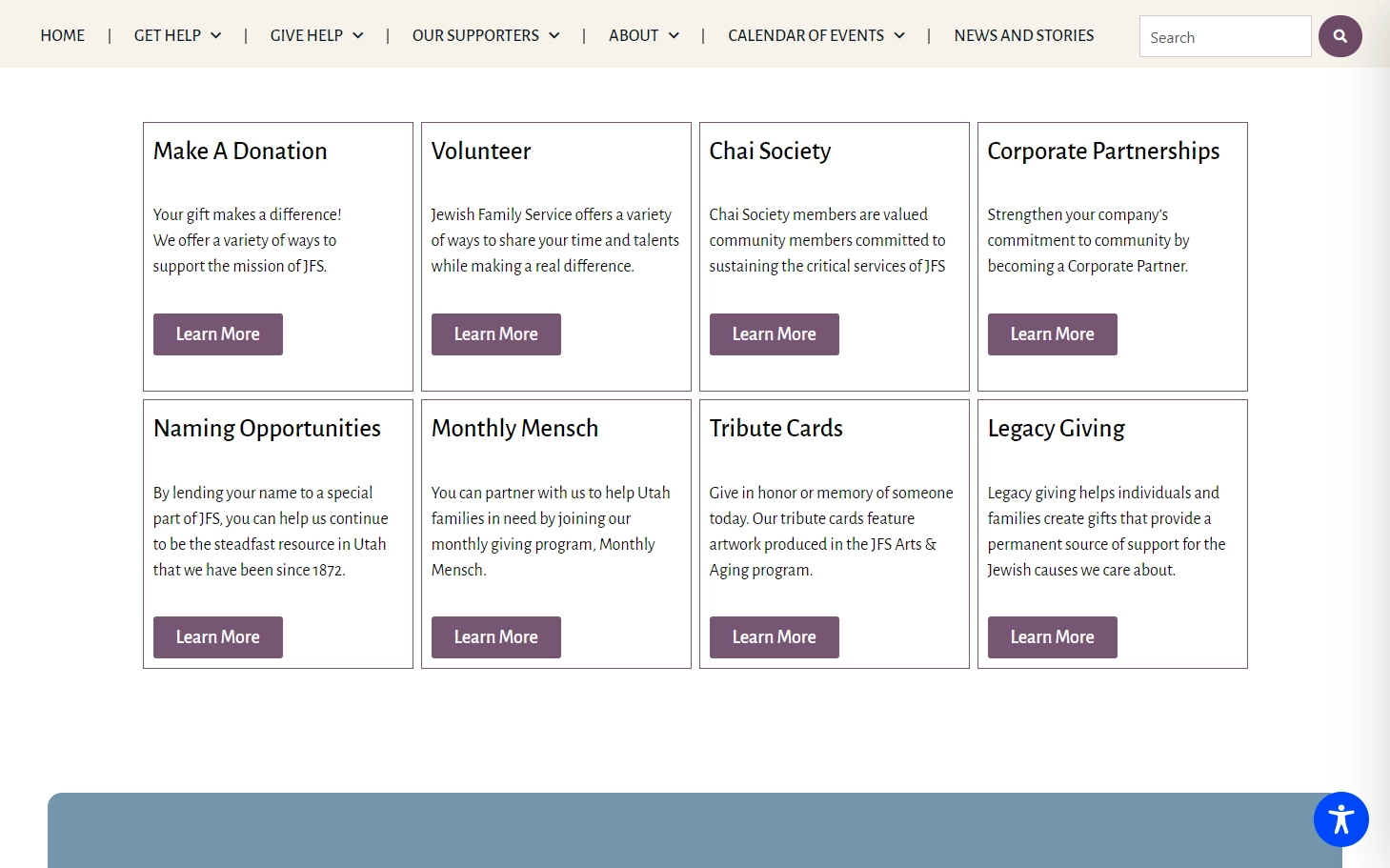Learn More about Monthly Mensch
The width and height of the screenshot is (1390, 868).
(496, 637)
